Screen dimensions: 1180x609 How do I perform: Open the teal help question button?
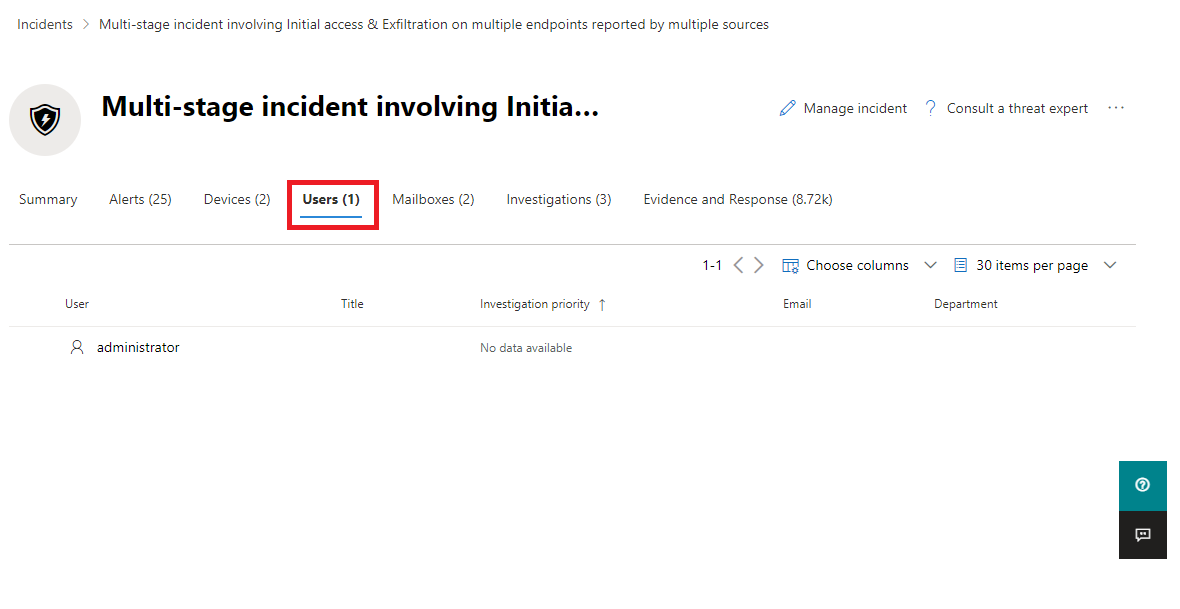1142,485
